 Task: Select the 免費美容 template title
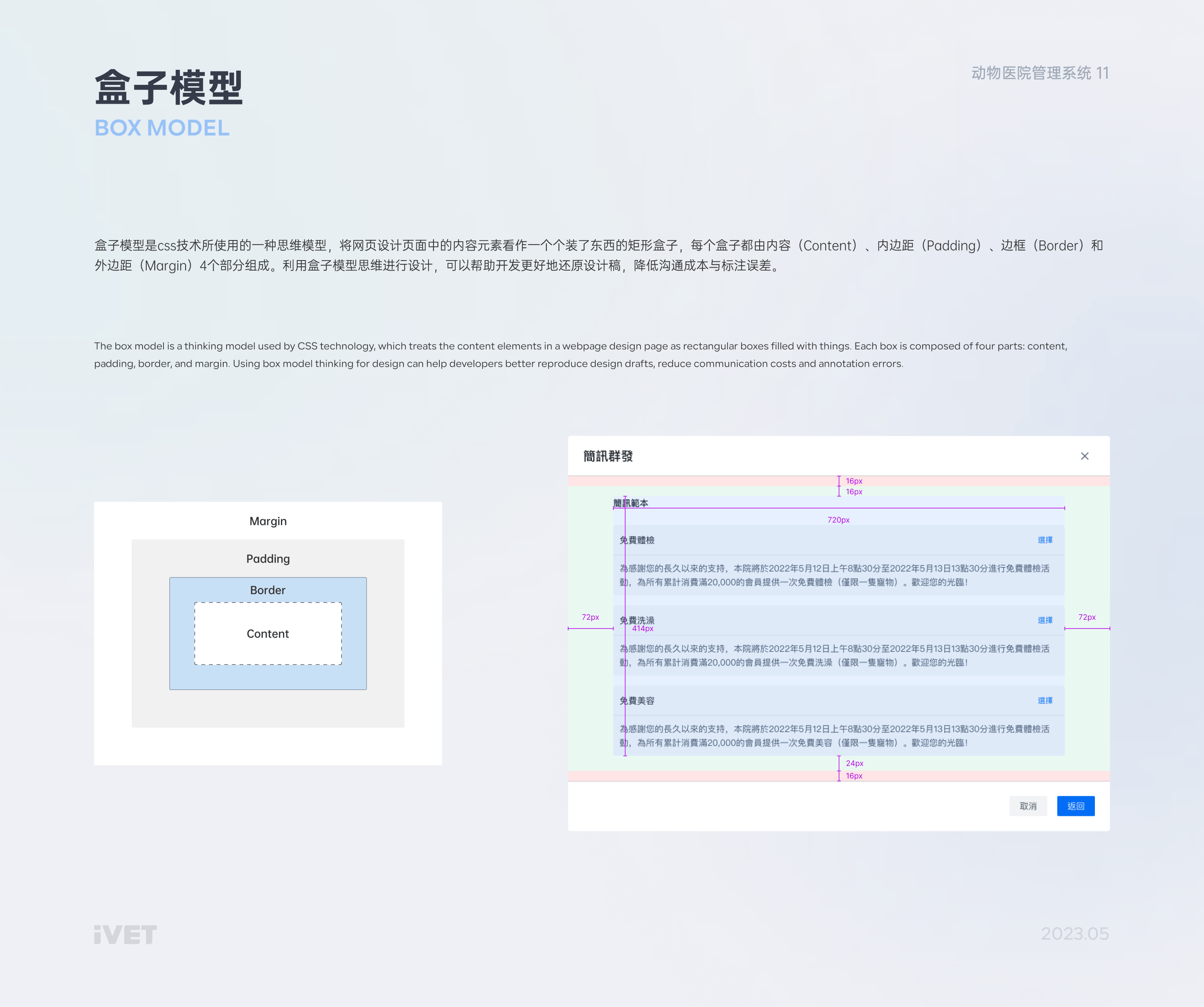[637, 700]
